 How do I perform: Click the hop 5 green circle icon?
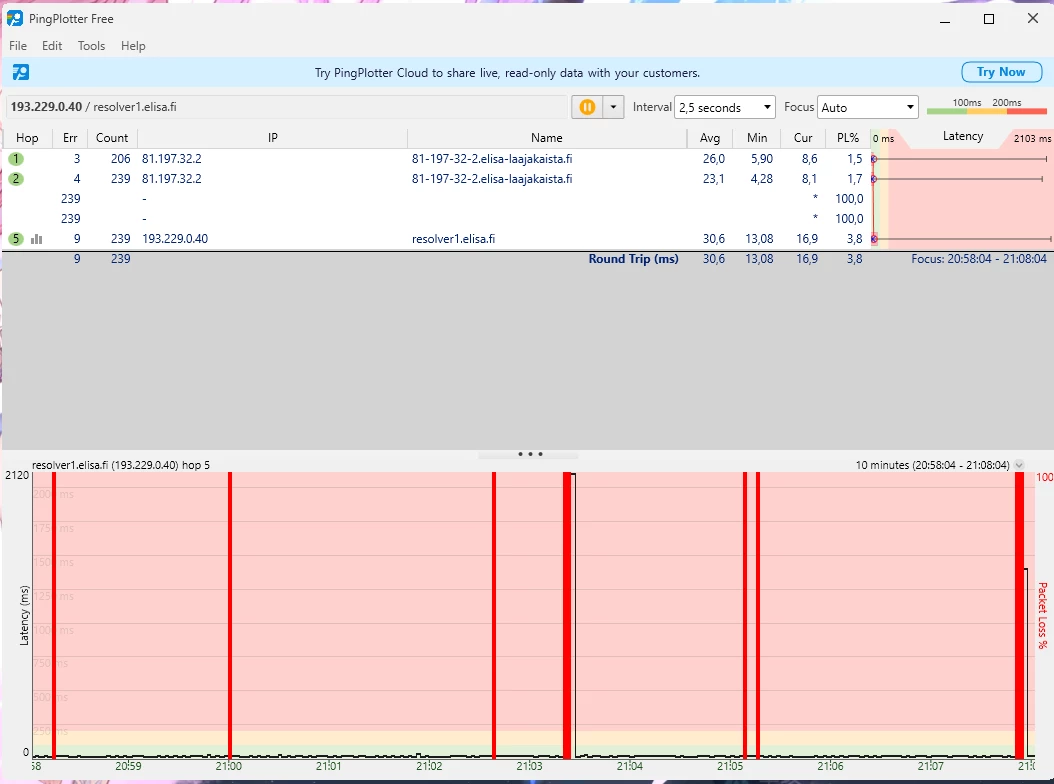click(16, 239)
